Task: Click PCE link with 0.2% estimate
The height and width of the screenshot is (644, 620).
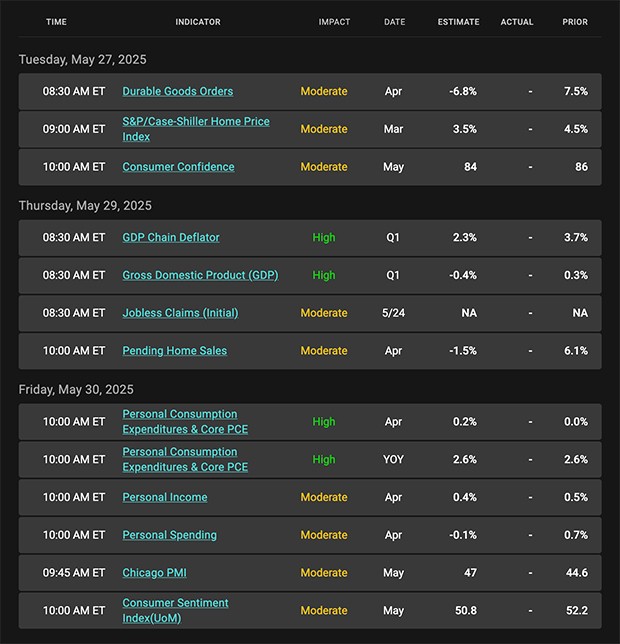Action: (x=185, y=421)
